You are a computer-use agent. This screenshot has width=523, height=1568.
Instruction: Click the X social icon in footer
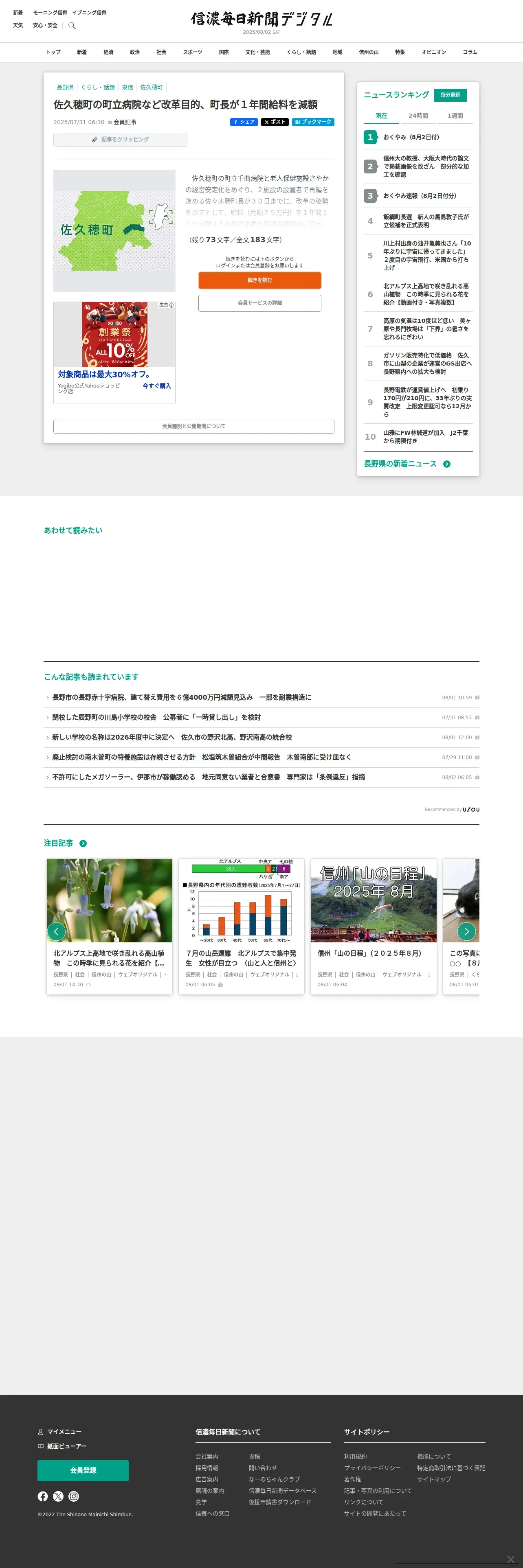(x=58, y=1496)
